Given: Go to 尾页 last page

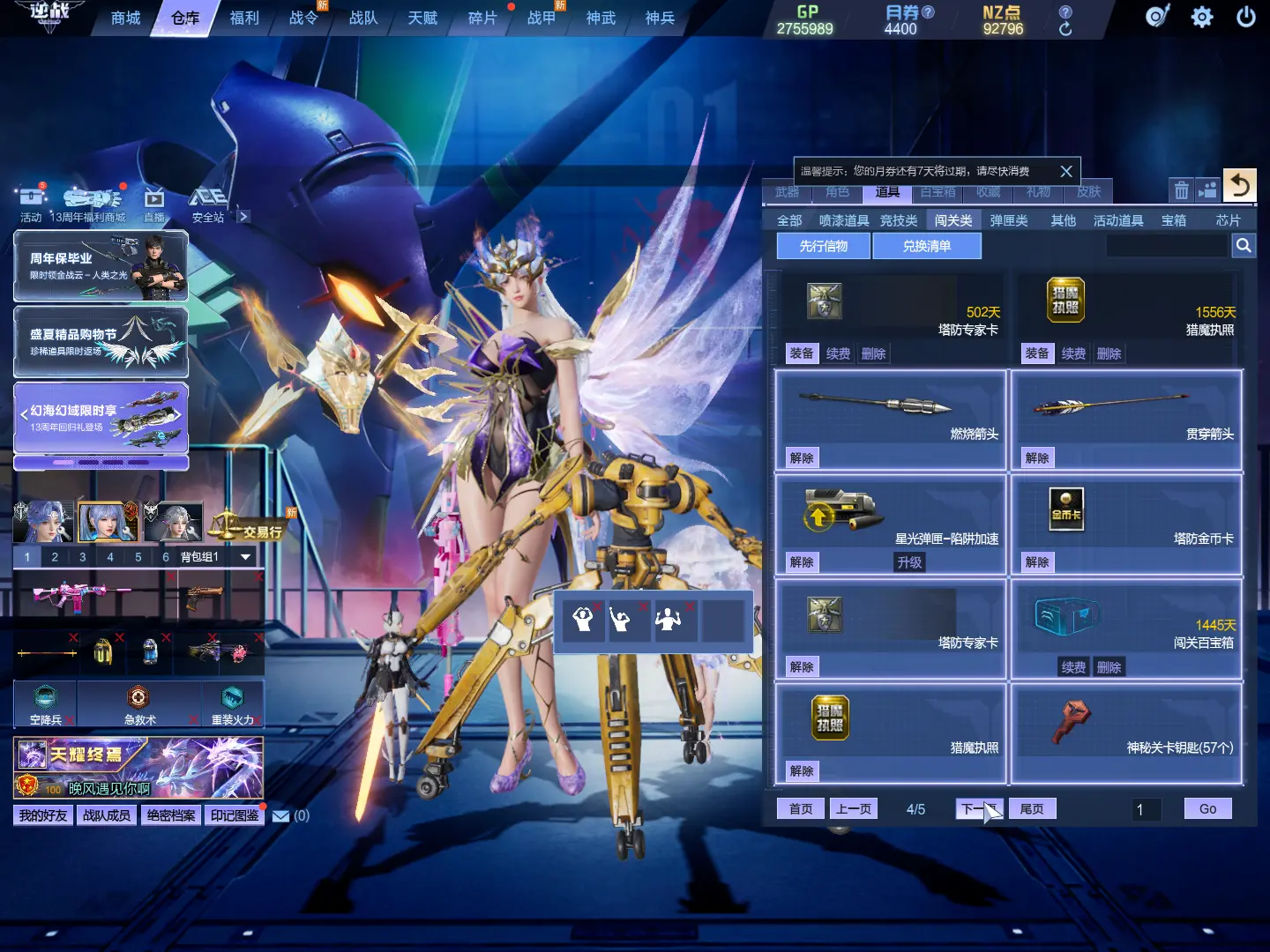Looking at the screenshot, I should coord(1032,809).
